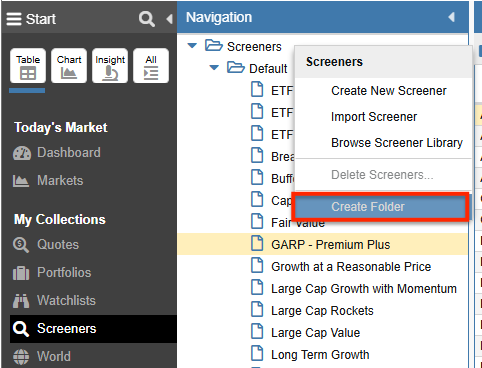Collapse the Navigation panel arrow
Viewport: 482px width, 368px height.
click(452, 17)
